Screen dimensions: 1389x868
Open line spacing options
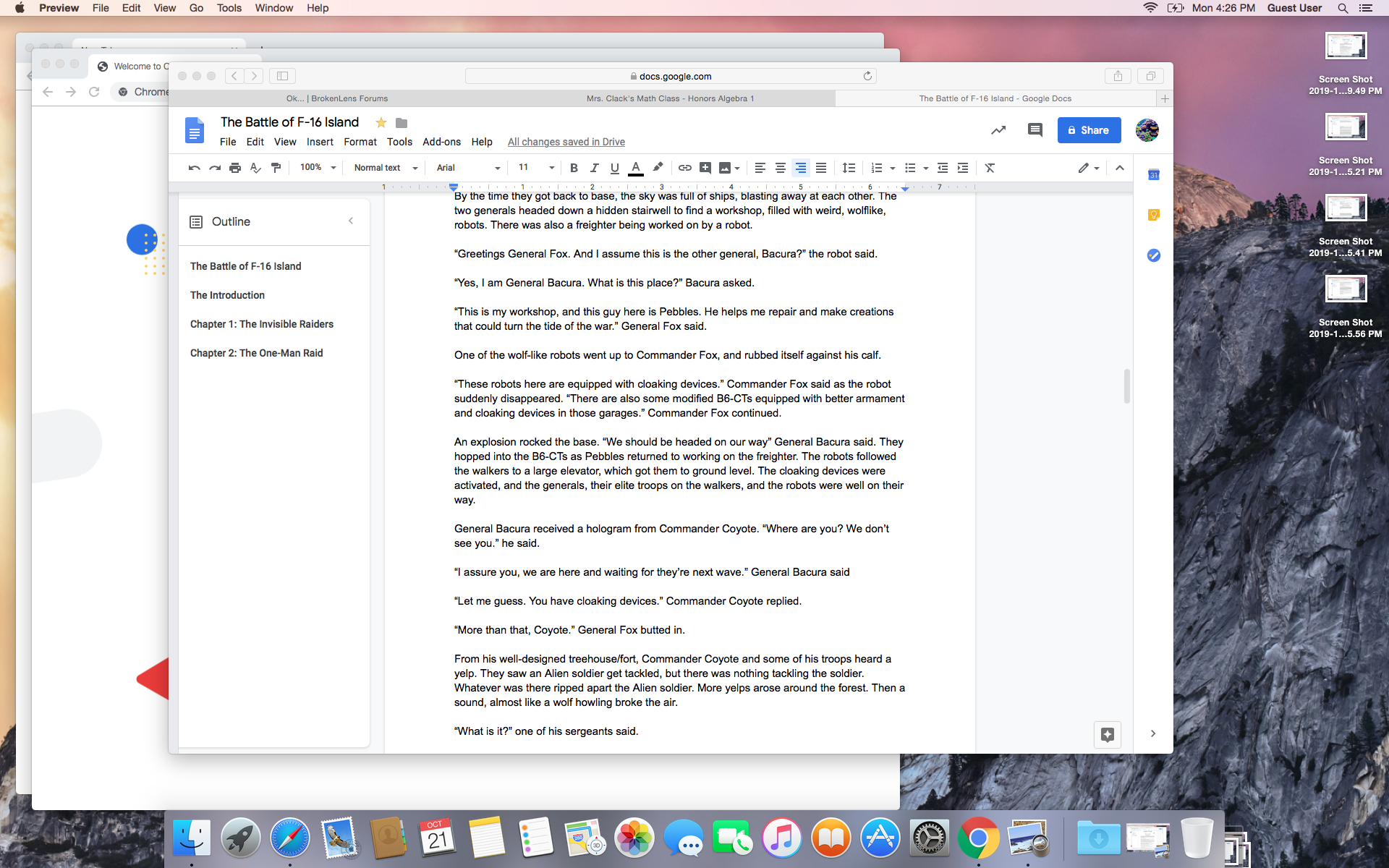coord(849,168)
